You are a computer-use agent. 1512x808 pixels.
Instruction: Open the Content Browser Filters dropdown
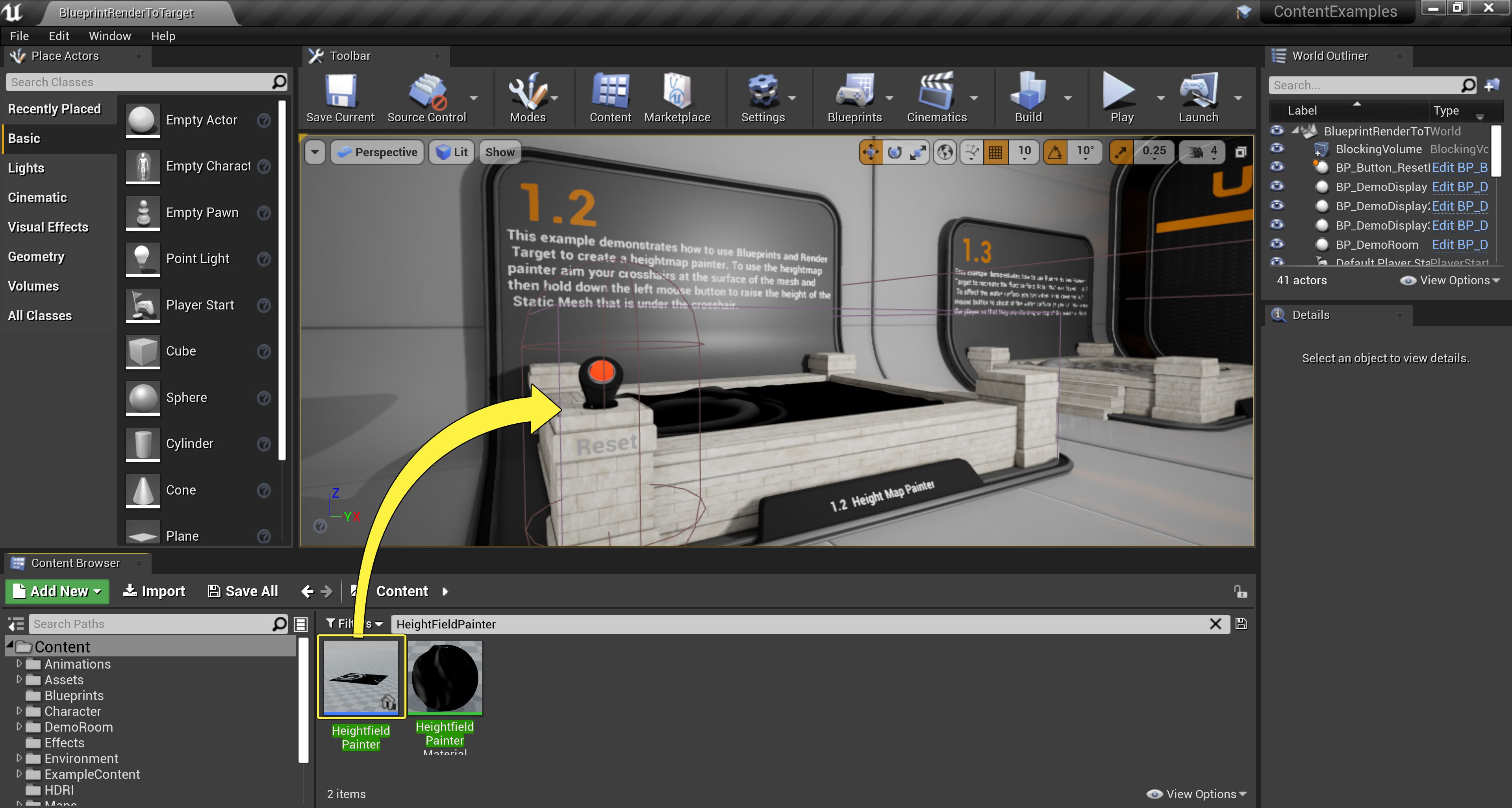tap(354, 624)
